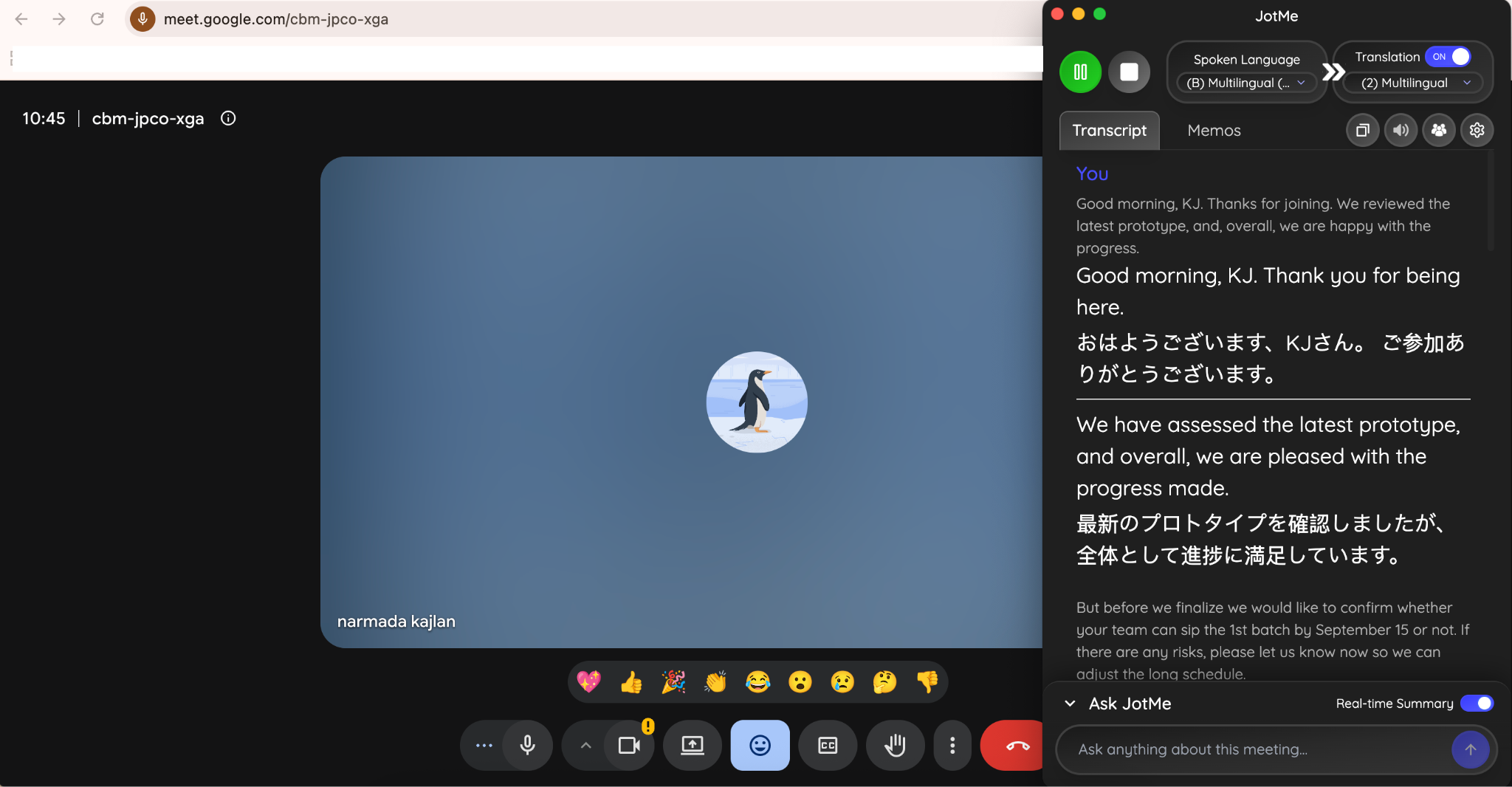The image size is (1512, 787).
Task: Click the JotMe transcript scrollbar
Action: point(1490,201)
